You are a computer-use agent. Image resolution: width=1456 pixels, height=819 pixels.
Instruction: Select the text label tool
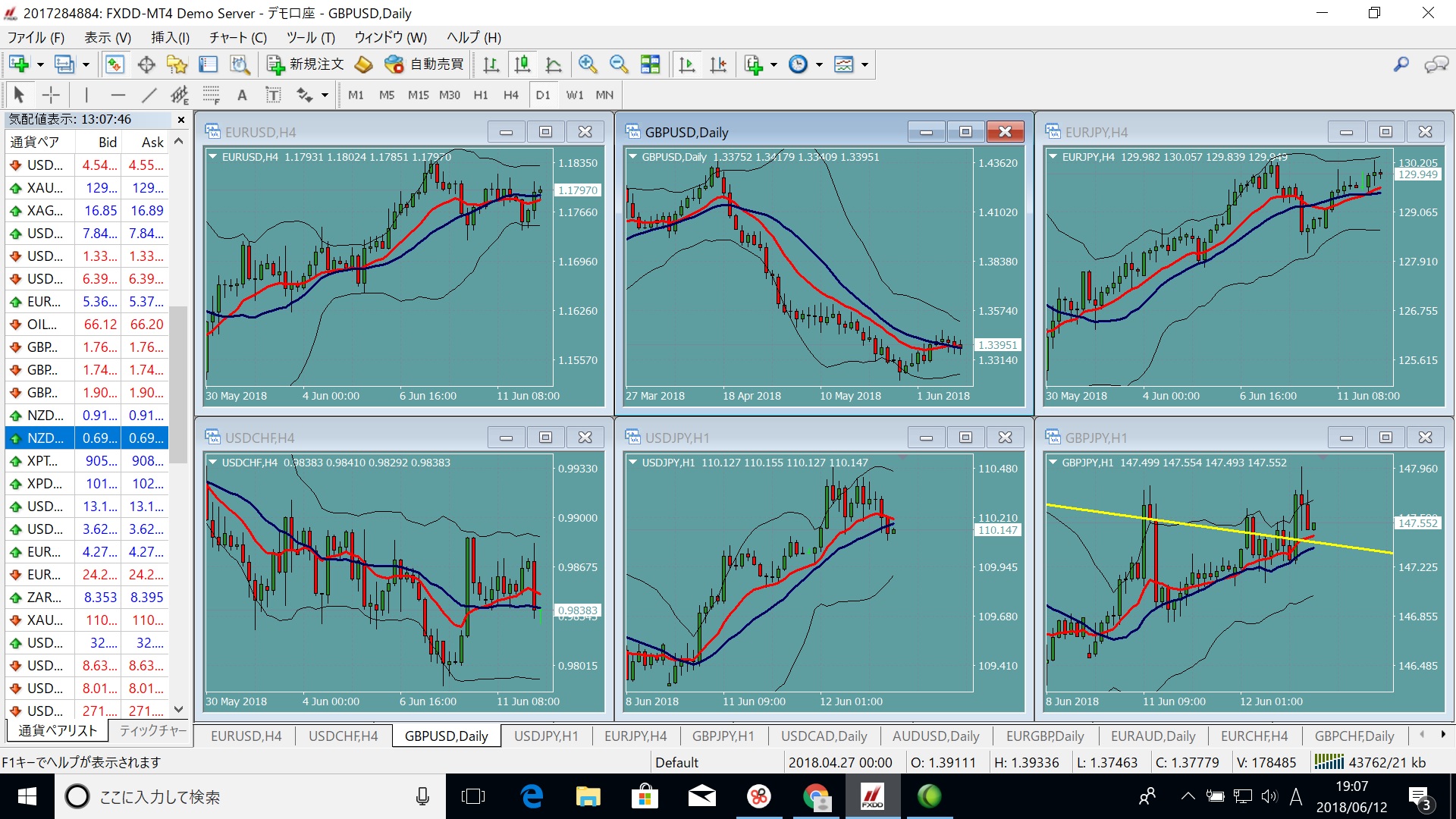pos(273,95)
